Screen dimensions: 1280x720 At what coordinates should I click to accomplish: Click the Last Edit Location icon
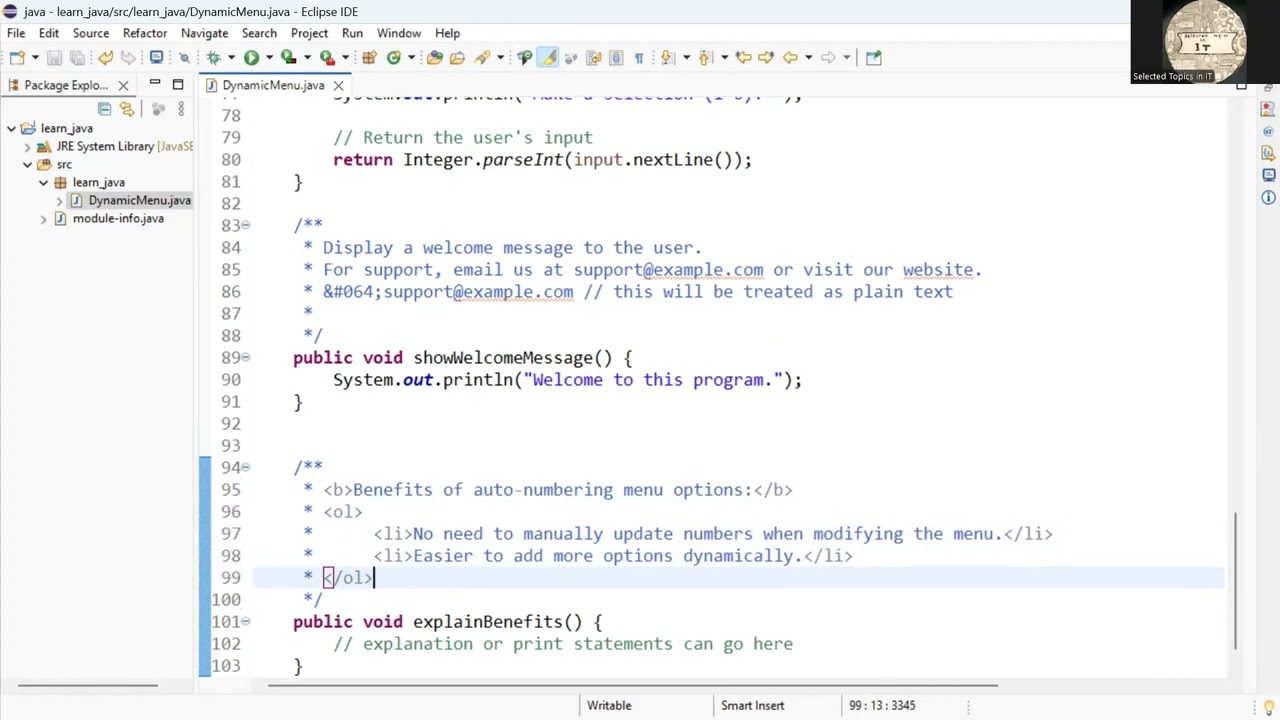coord(743,57)
